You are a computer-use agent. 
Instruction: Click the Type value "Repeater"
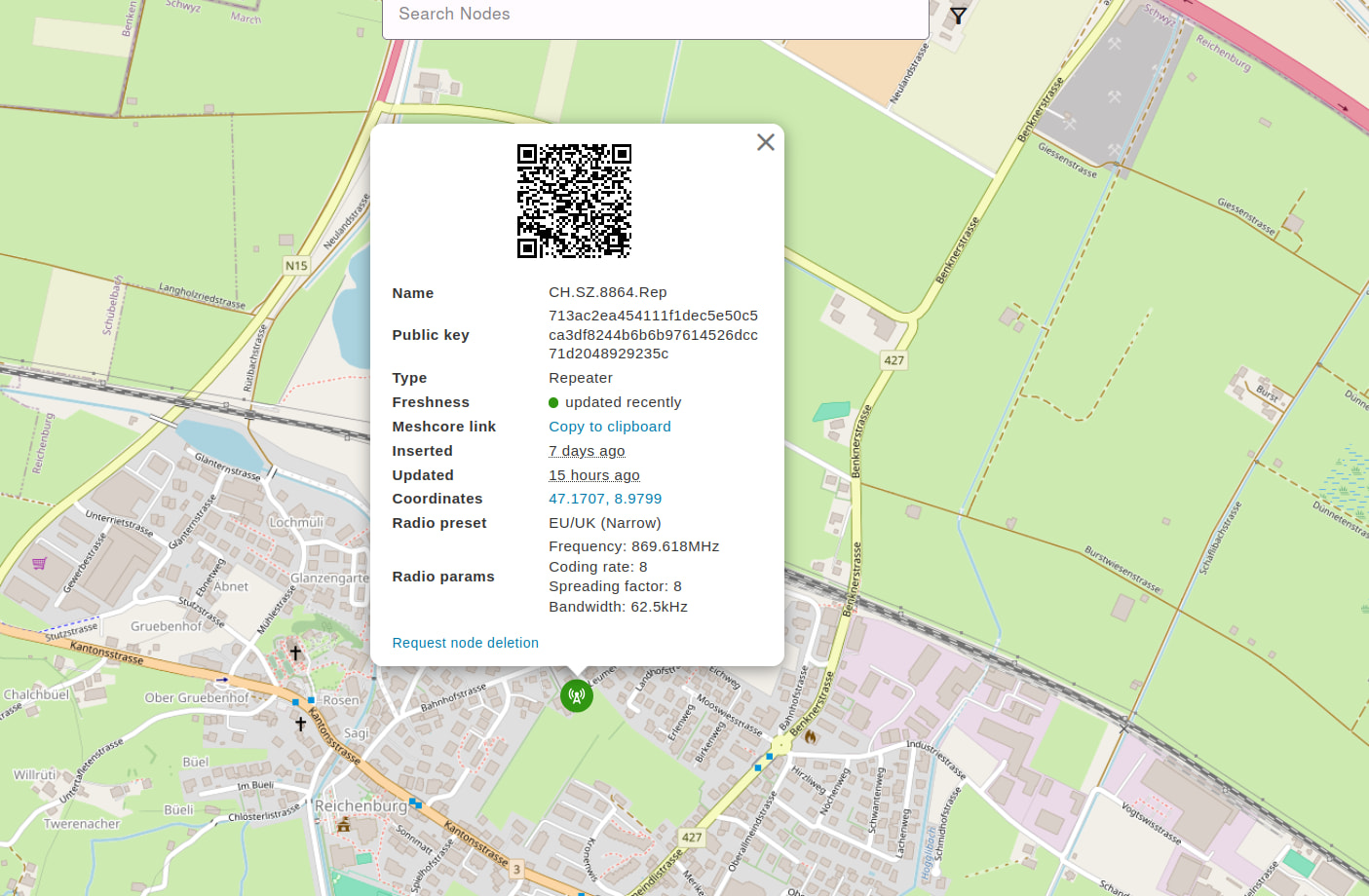581,378
